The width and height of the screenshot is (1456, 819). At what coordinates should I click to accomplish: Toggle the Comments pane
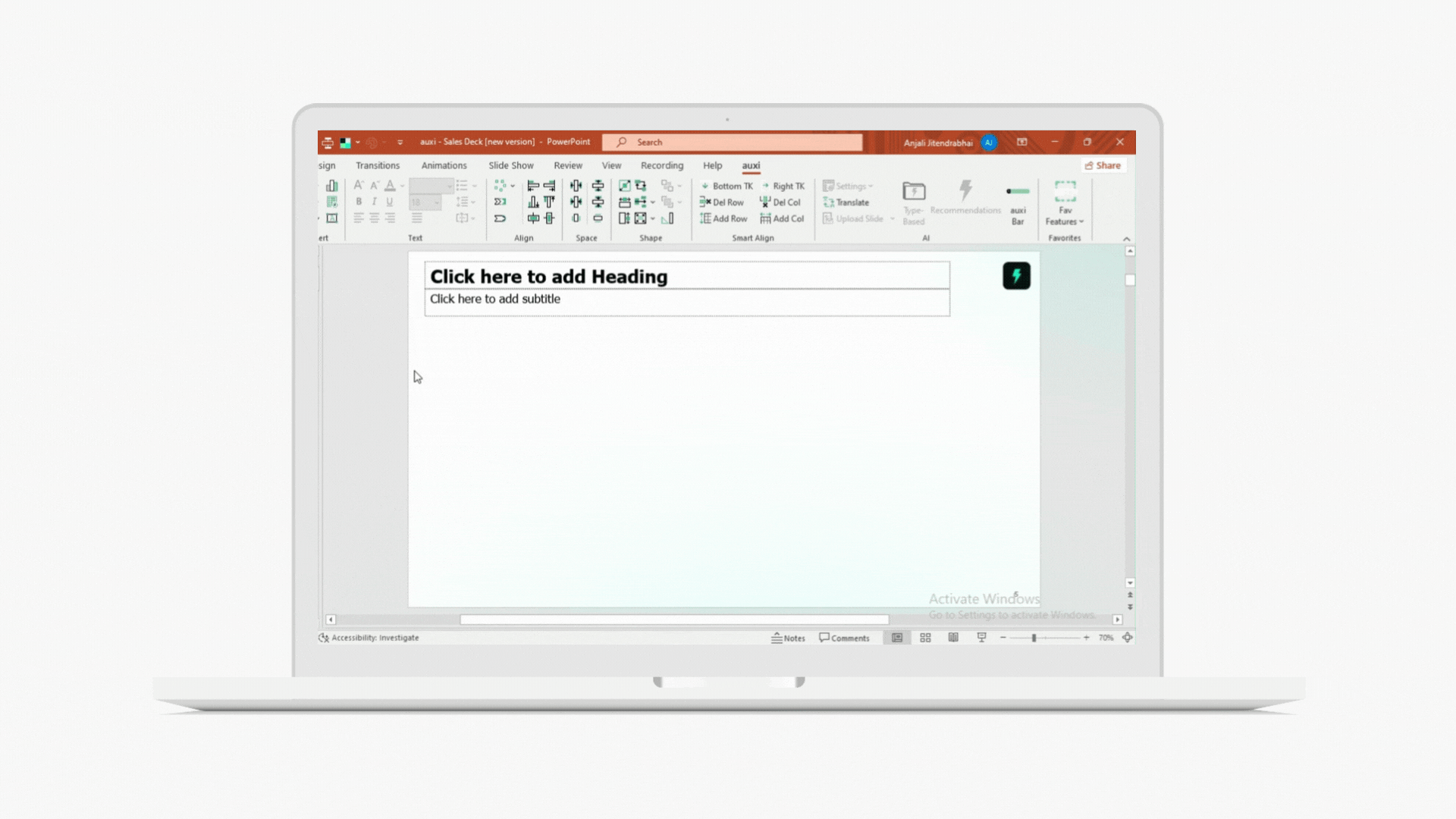point(844,638)
